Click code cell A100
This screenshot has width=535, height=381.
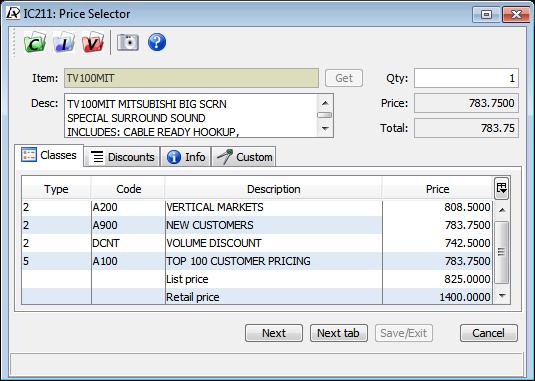pyautogui.click(x=128, y=261)
